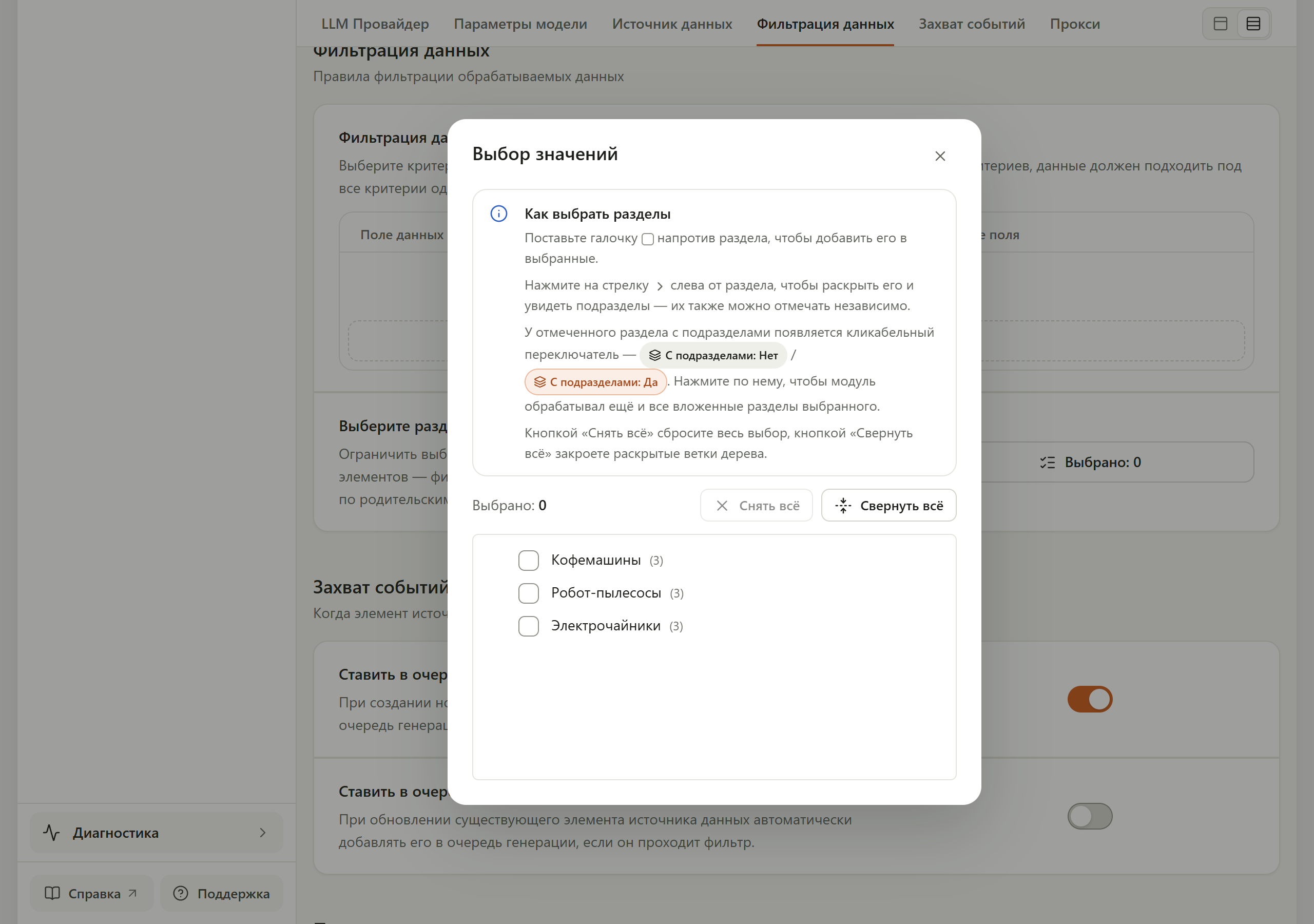The width and height of the screenshot is (1314, 924).
Task: Go to the Захват событий tab
Action: click(x=971, y=24)
